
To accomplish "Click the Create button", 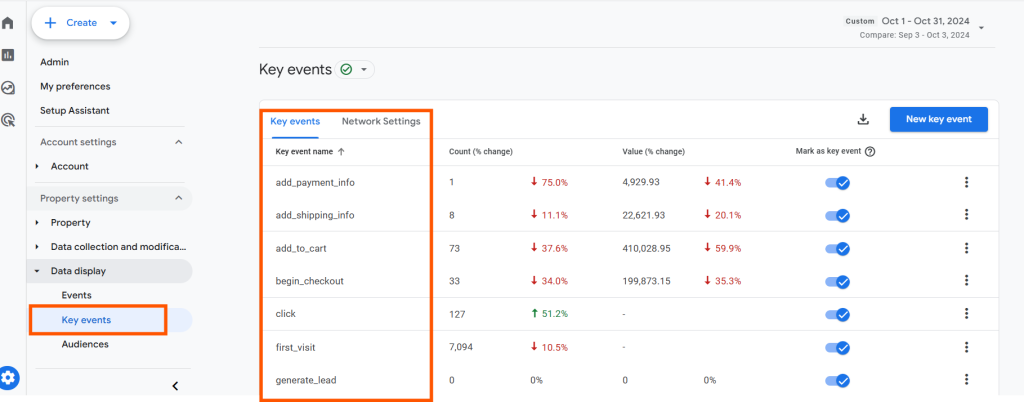I will (80, 22).
